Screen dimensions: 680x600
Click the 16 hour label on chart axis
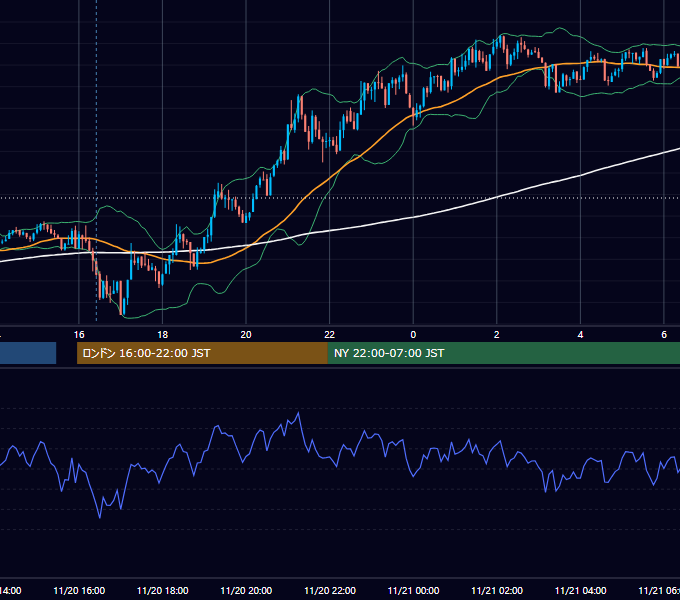point(79,335)
